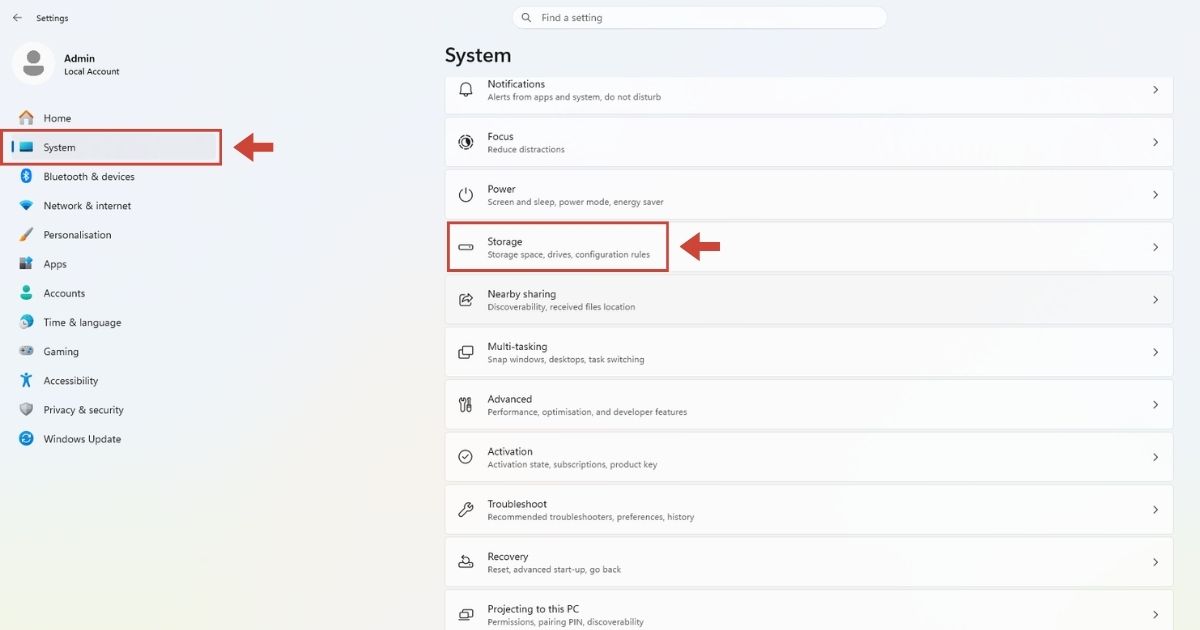Click the Storage drive icon
The height and width of the screenshot is (630, 1200).
466,247
